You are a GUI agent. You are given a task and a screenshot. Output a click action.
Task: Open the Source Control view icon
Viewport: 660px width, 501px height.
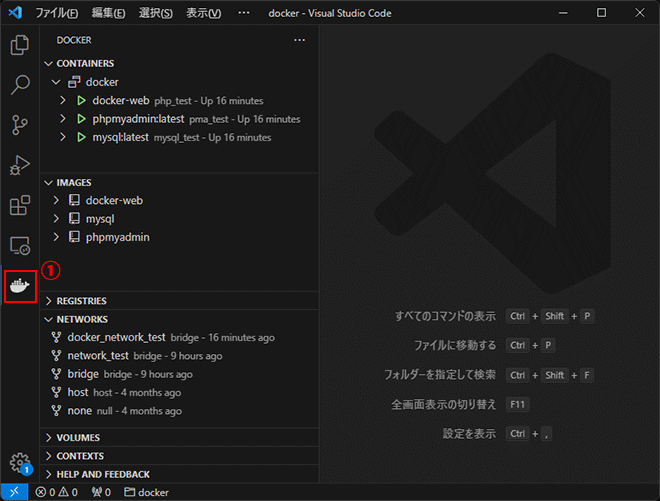tap(19, 125)
